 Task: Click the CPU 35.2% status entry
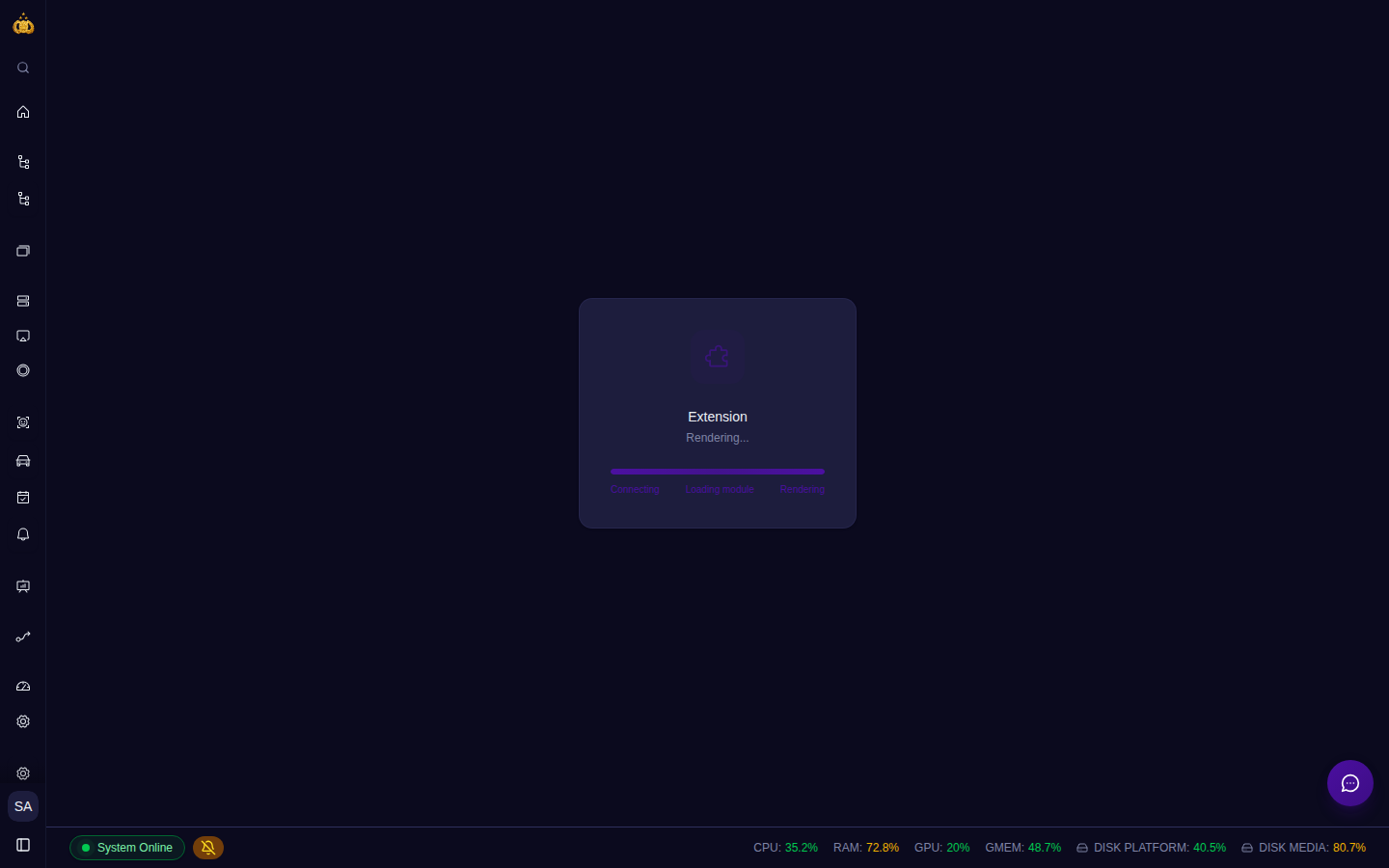785,848
